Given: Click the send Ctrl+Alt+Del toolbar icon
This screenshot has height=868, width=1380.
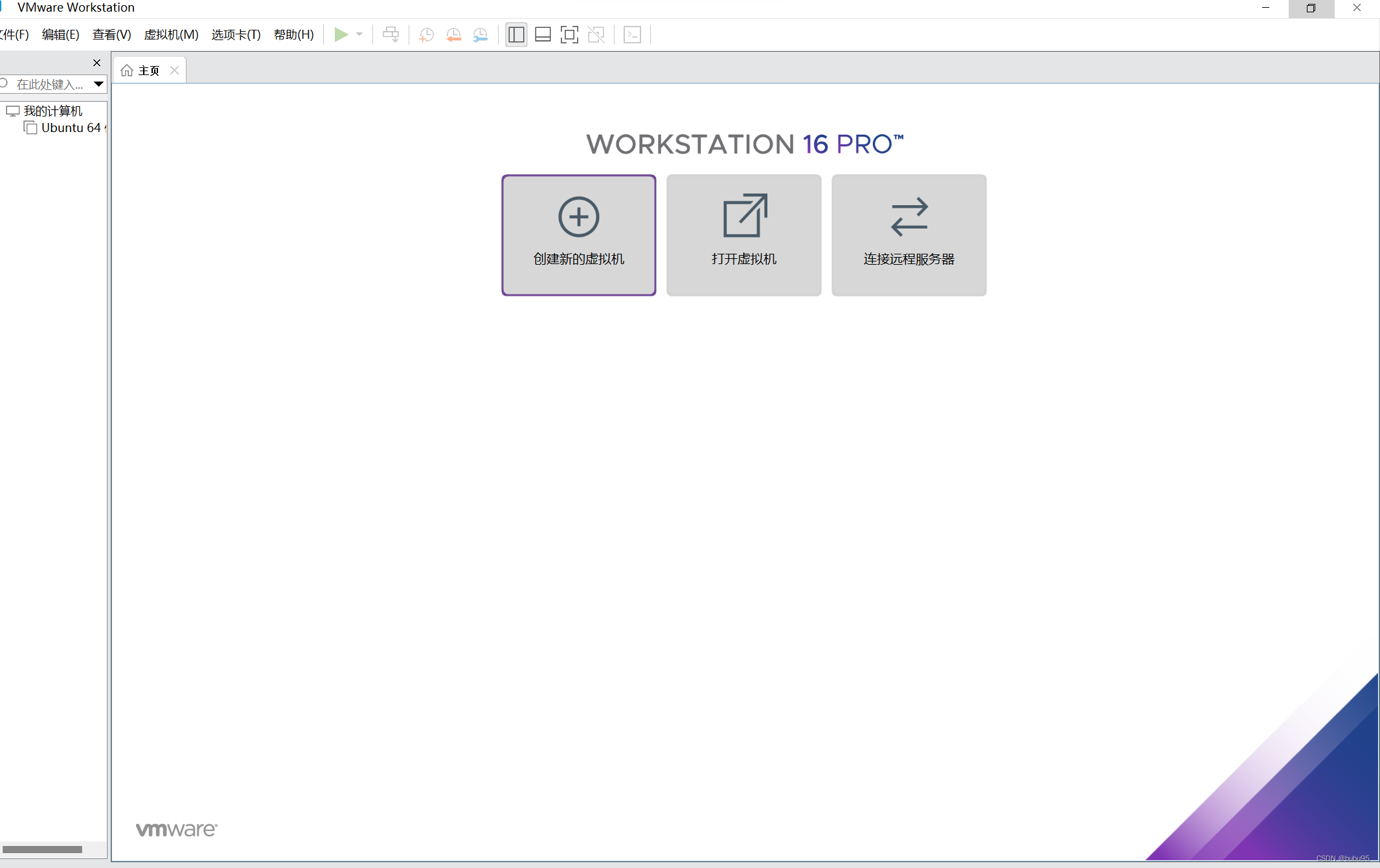Looking at the screenshot, I should pos(390,34).
